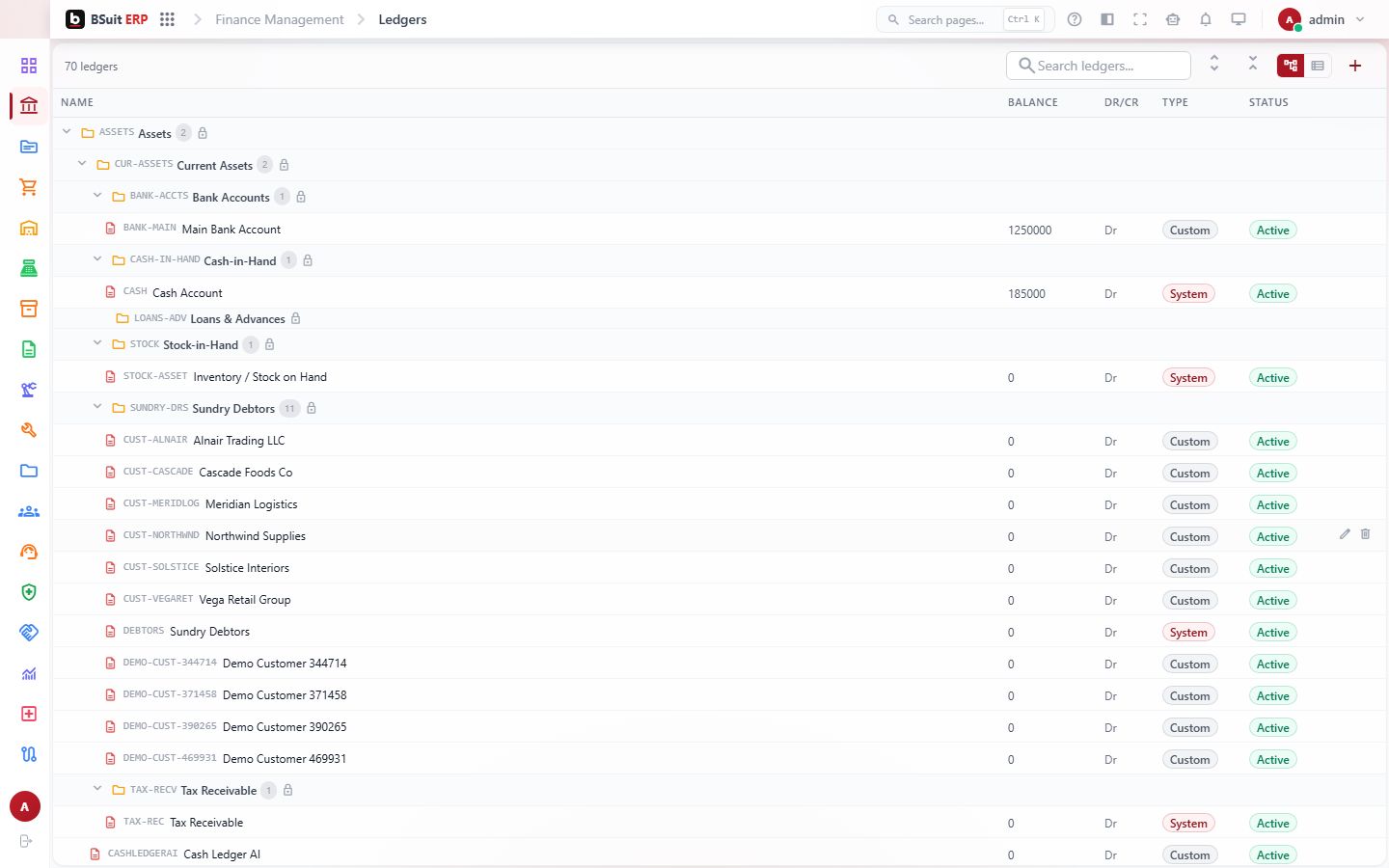
Task: Expand all ledger groups
Action: tap(1214, 64)
